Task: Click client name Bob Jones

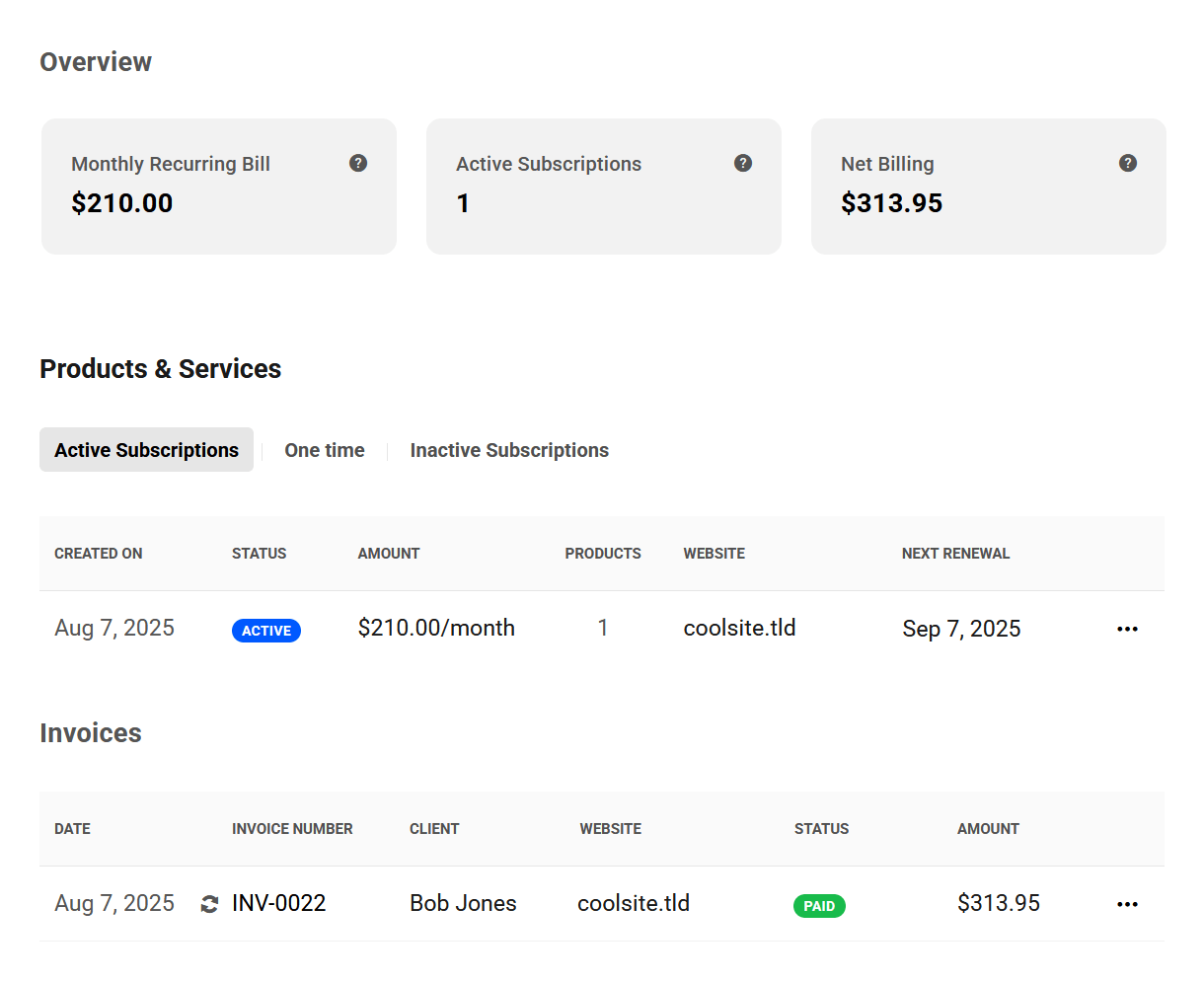Action: point(463,903)
